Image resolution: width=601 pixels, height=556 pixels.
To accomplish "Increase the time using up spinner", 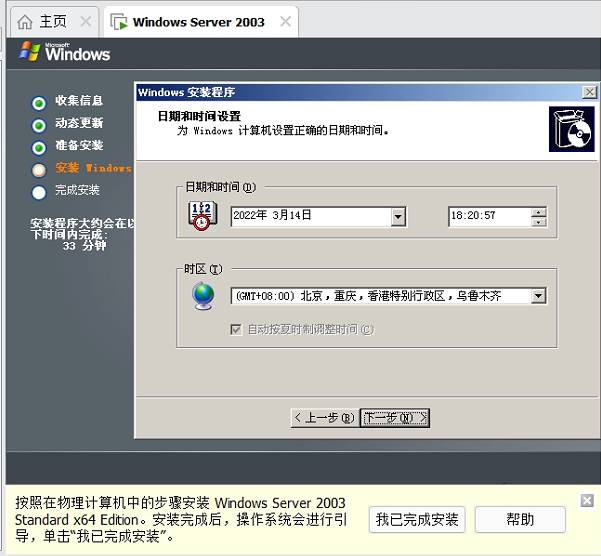I will point(539,212).
